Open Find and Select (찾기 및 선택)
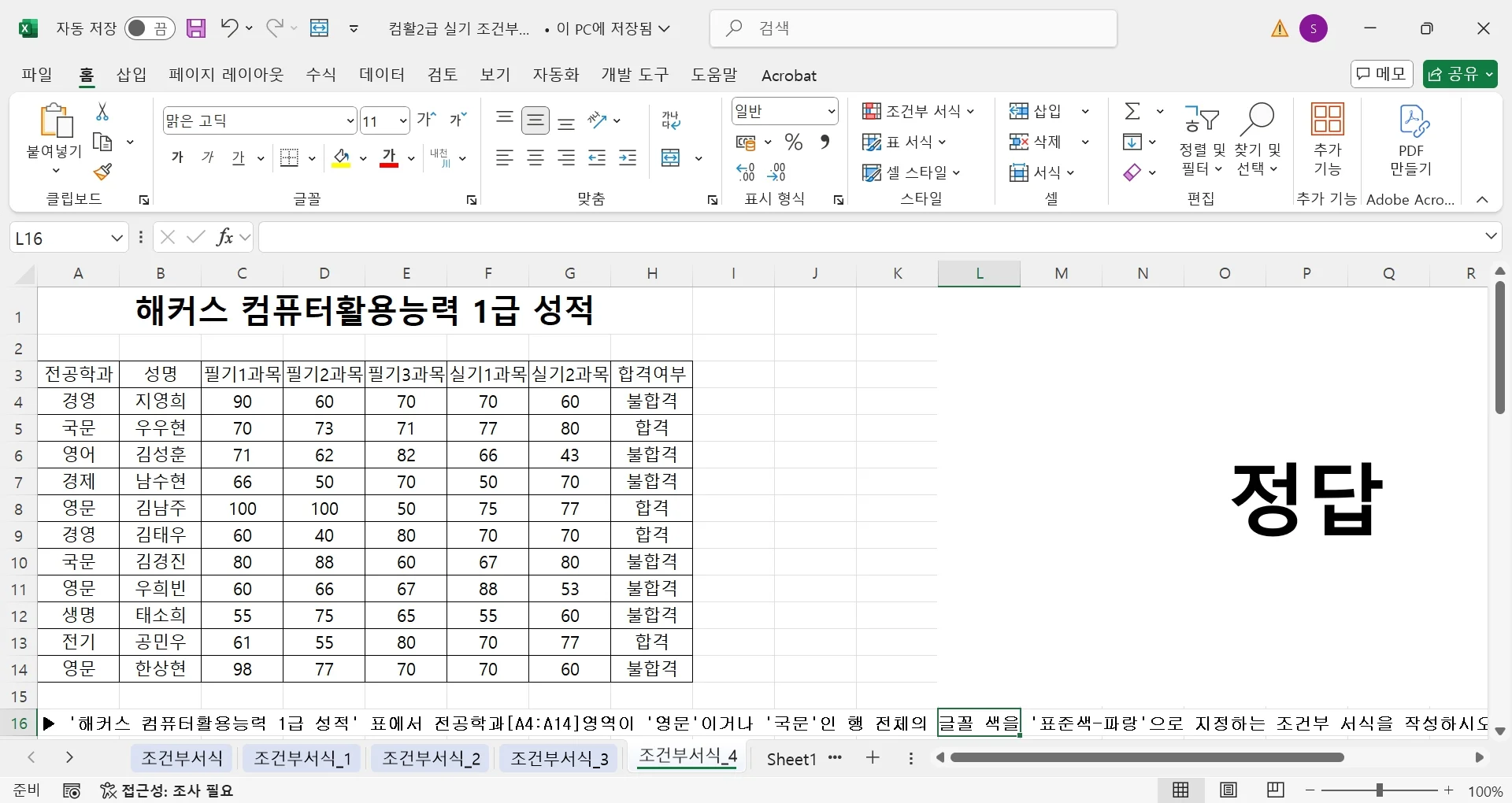 pyautogui.click(x=1258, y=140)
